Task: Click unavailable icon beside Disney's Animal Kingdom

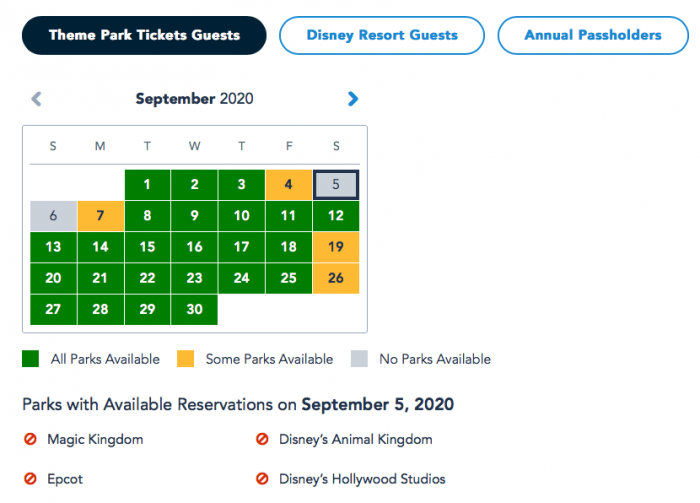Action: point(263,439)
